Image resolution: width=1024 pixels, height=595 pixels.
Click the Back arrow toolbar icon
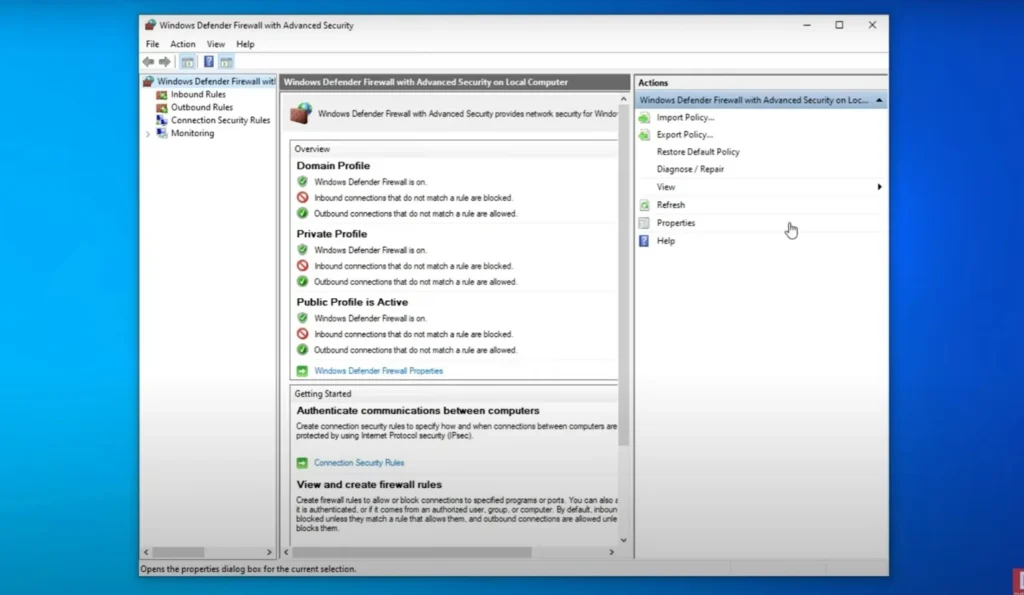click(148, 62)
